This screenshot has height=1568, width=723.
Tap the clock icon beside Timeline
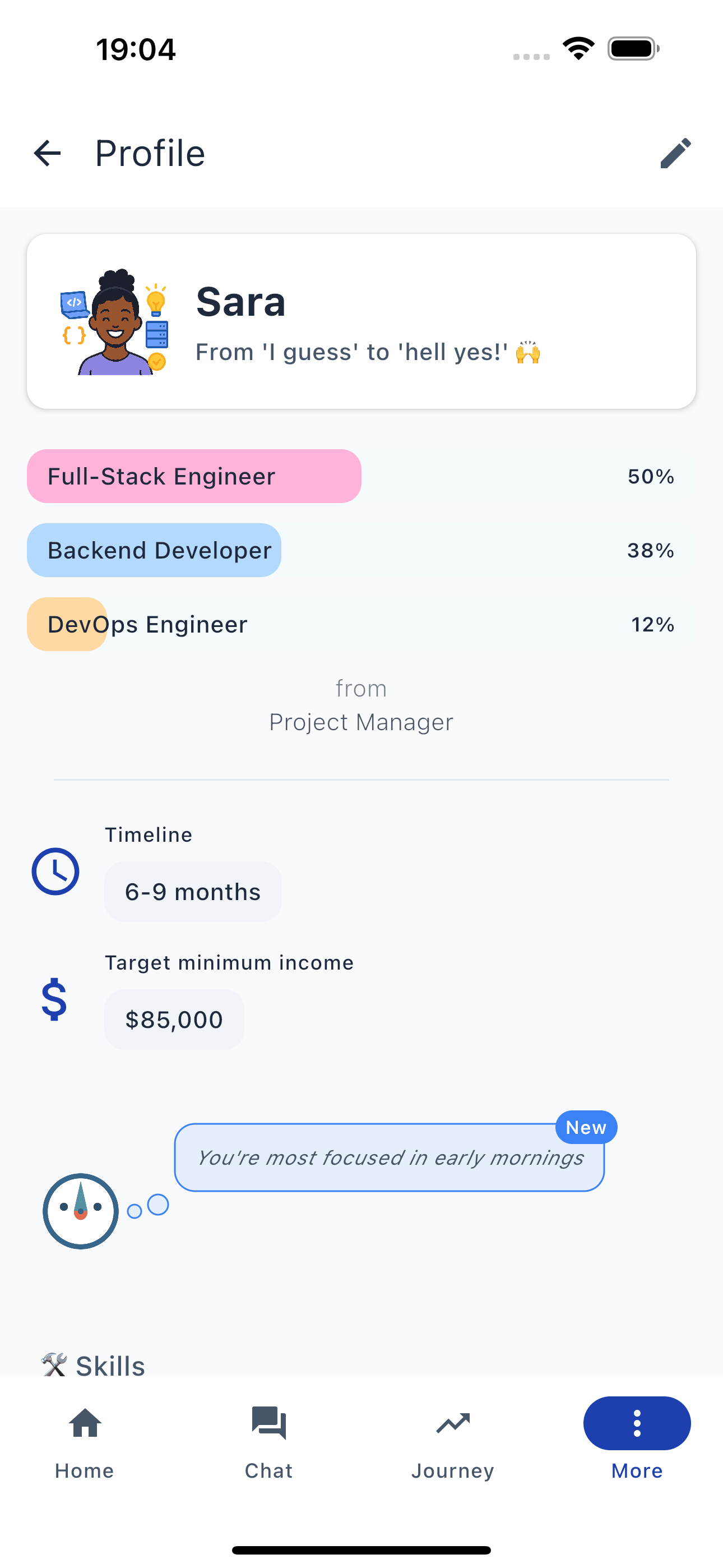55,871
